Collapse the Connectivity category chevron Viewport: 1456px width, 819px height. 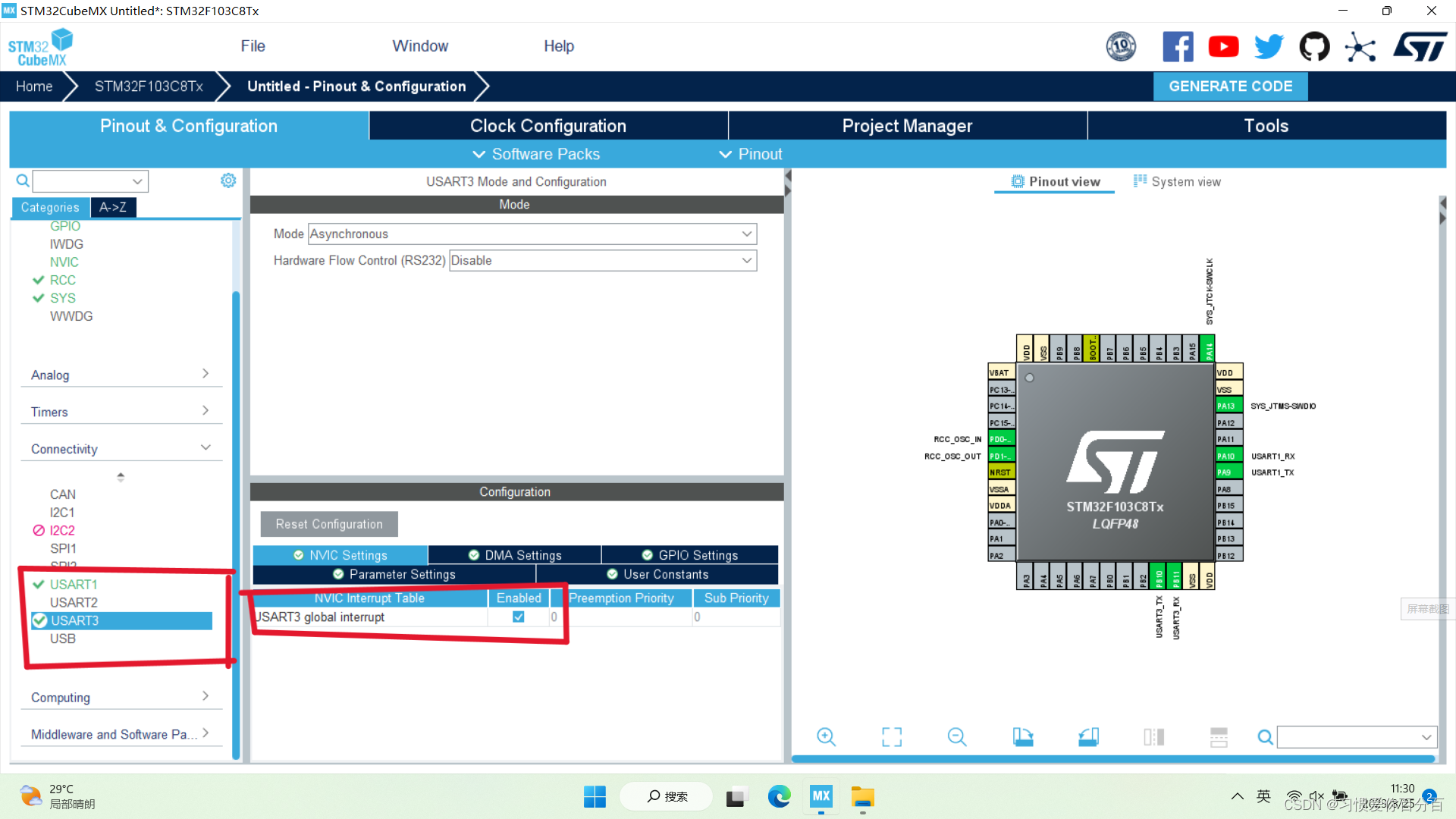[206, 447]
